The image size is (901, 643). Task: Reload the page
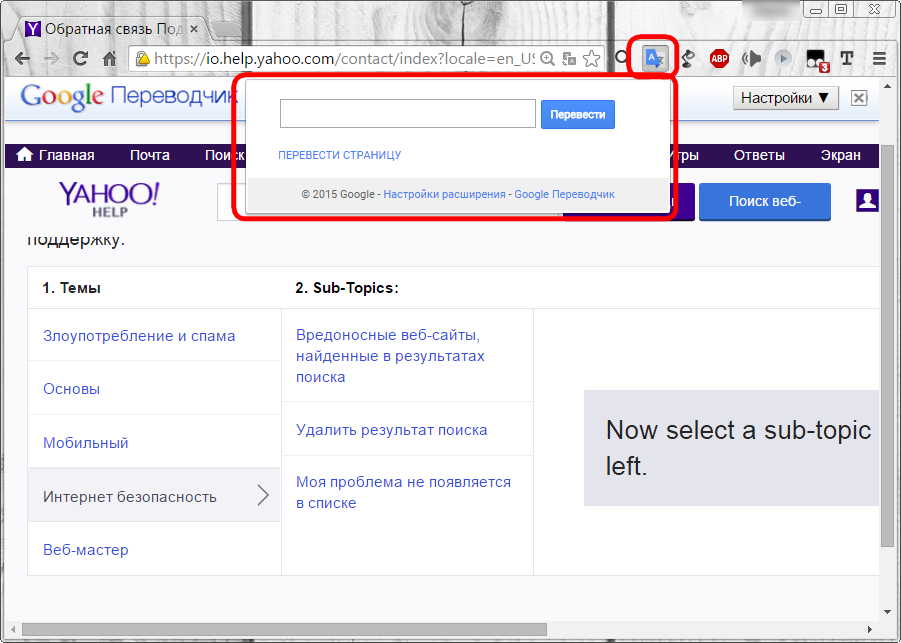click(x=80, y=58)
